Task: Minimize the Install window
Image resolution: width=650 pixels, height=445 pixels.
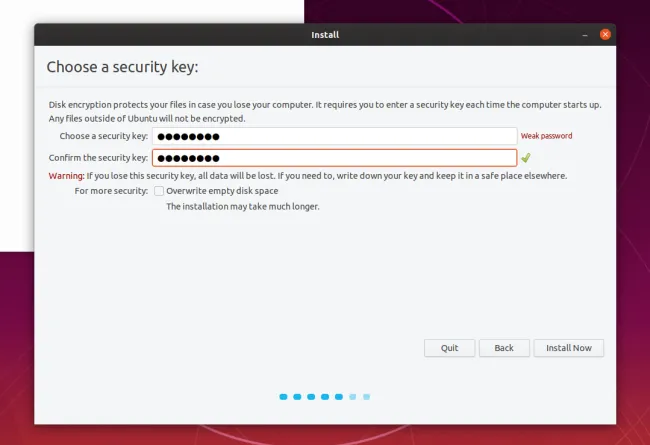Action: click(x=585, y=35)
